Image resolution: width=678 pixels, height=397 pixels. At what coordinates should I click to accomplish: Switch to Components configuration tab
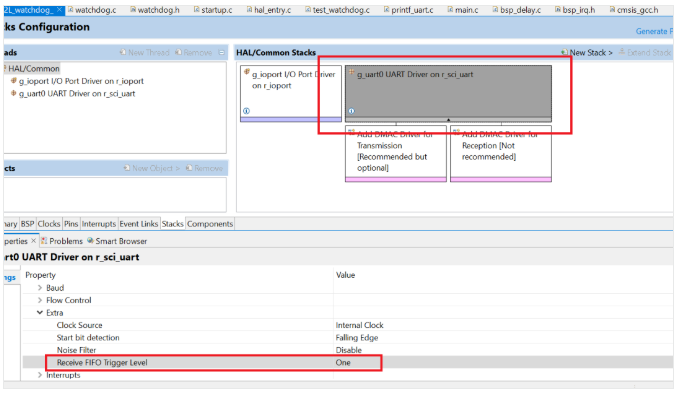click(x=210, y=224)
